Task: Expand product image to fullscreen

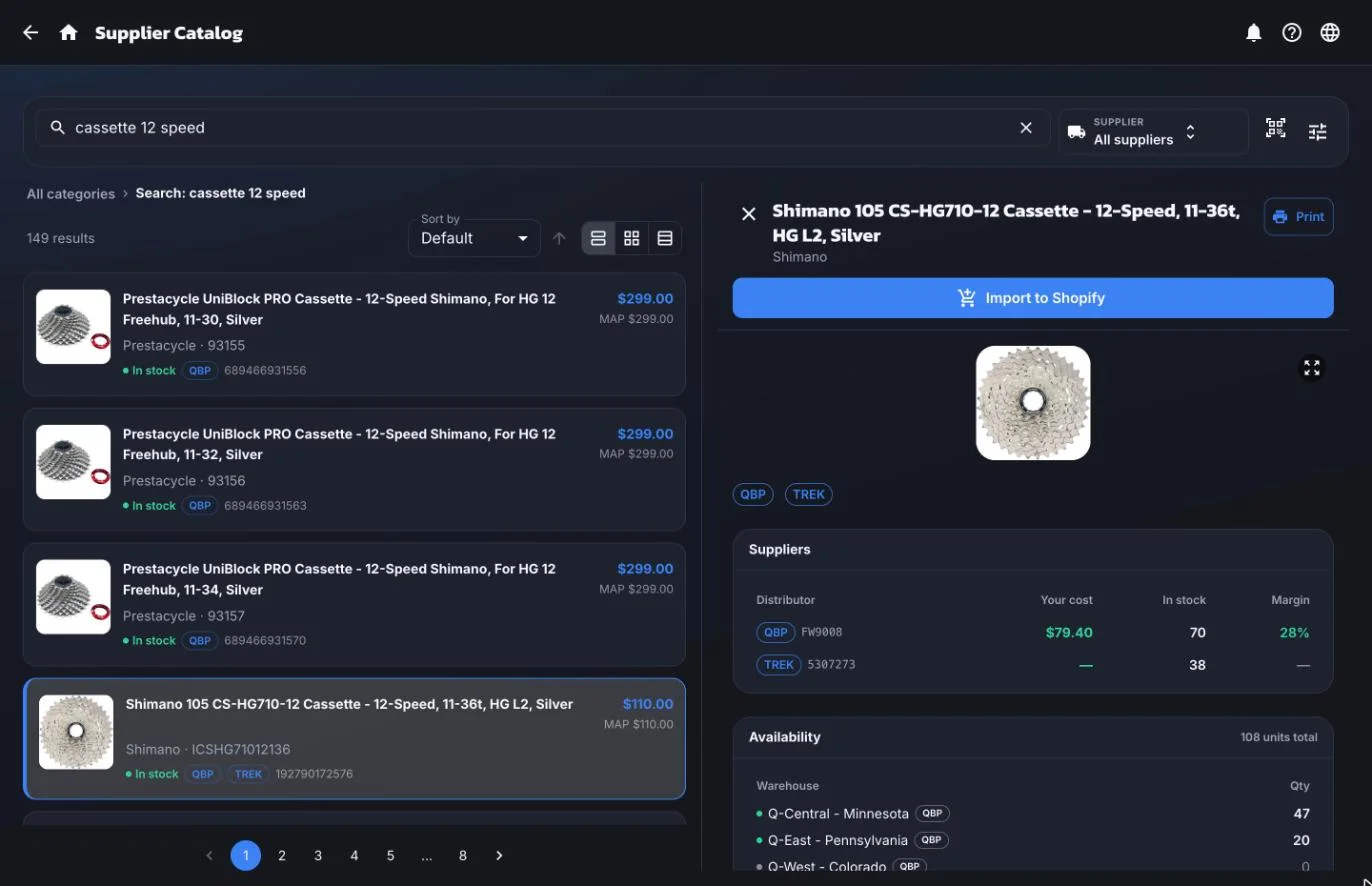Action: click(x=1312, y=368)
